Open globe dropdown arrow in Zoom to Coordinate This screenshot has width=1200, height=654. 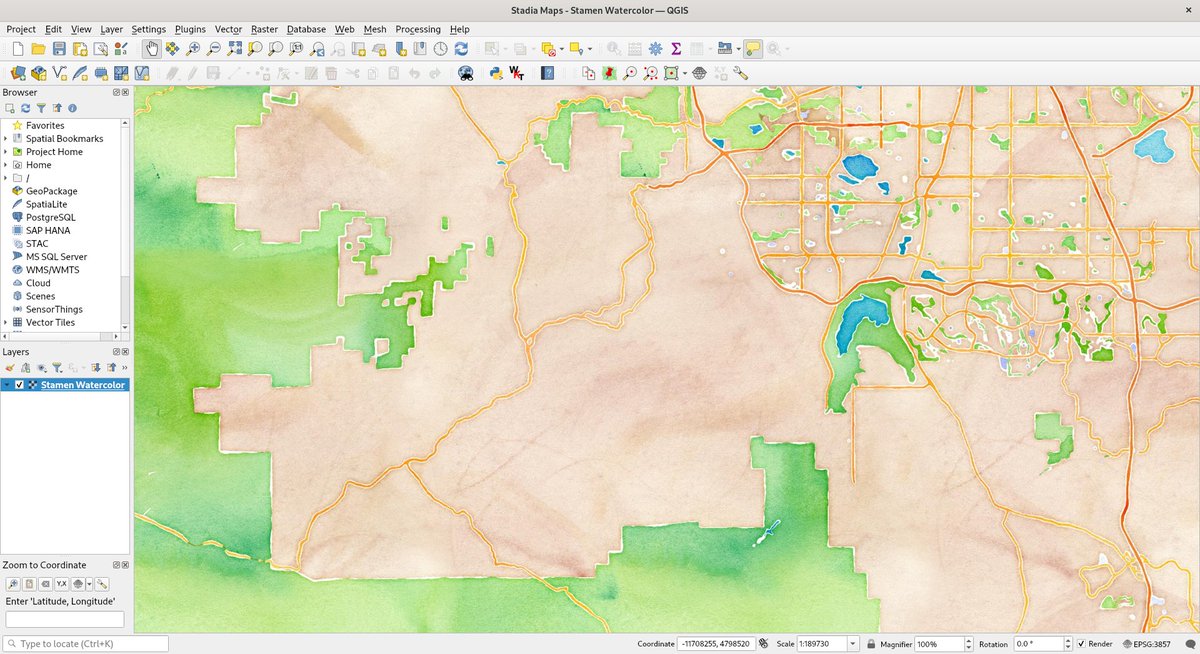point(89,584)
